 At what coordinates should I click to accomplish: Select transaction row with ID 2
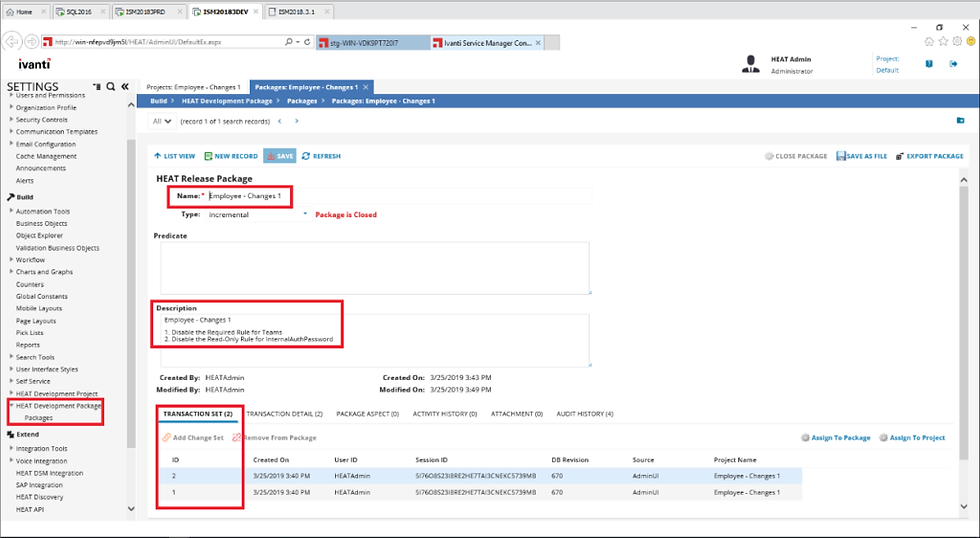point(478,476)
